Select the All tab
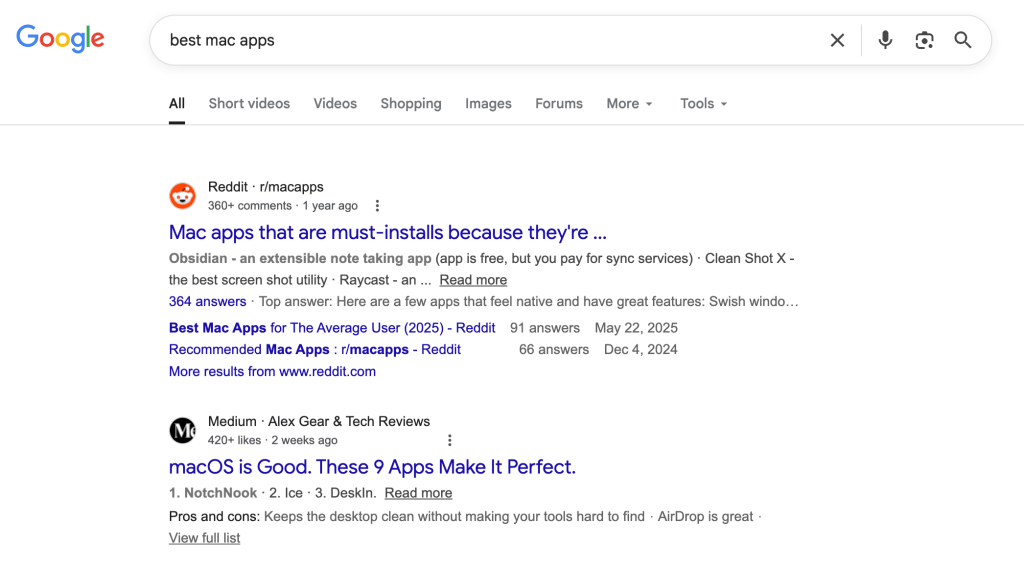Image resolution: width=1024 pixels, height=571 pixels. 176,104
